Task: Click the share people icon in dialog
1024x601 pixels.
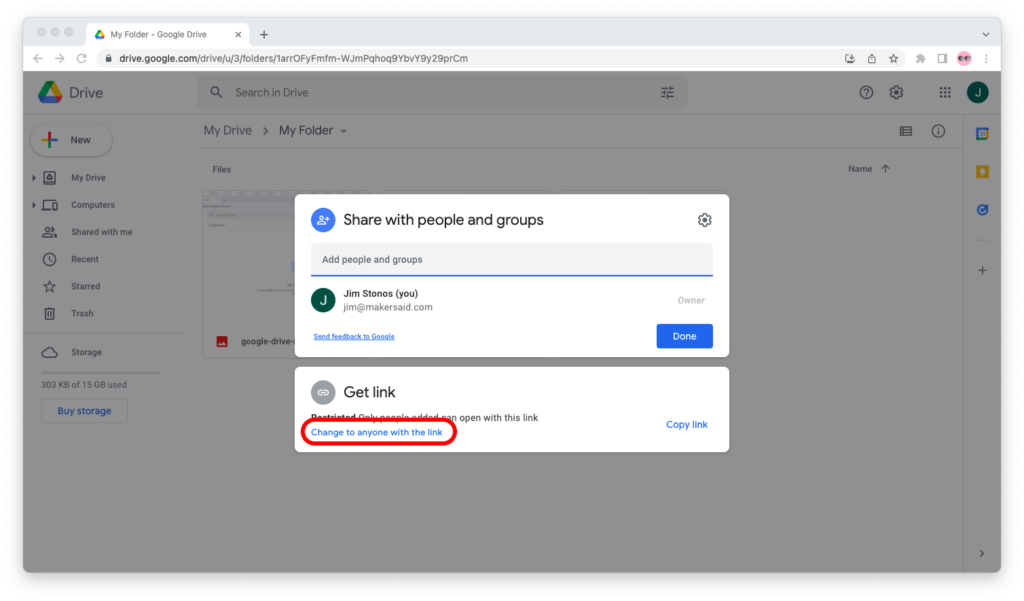Action: tap(323, 220)
